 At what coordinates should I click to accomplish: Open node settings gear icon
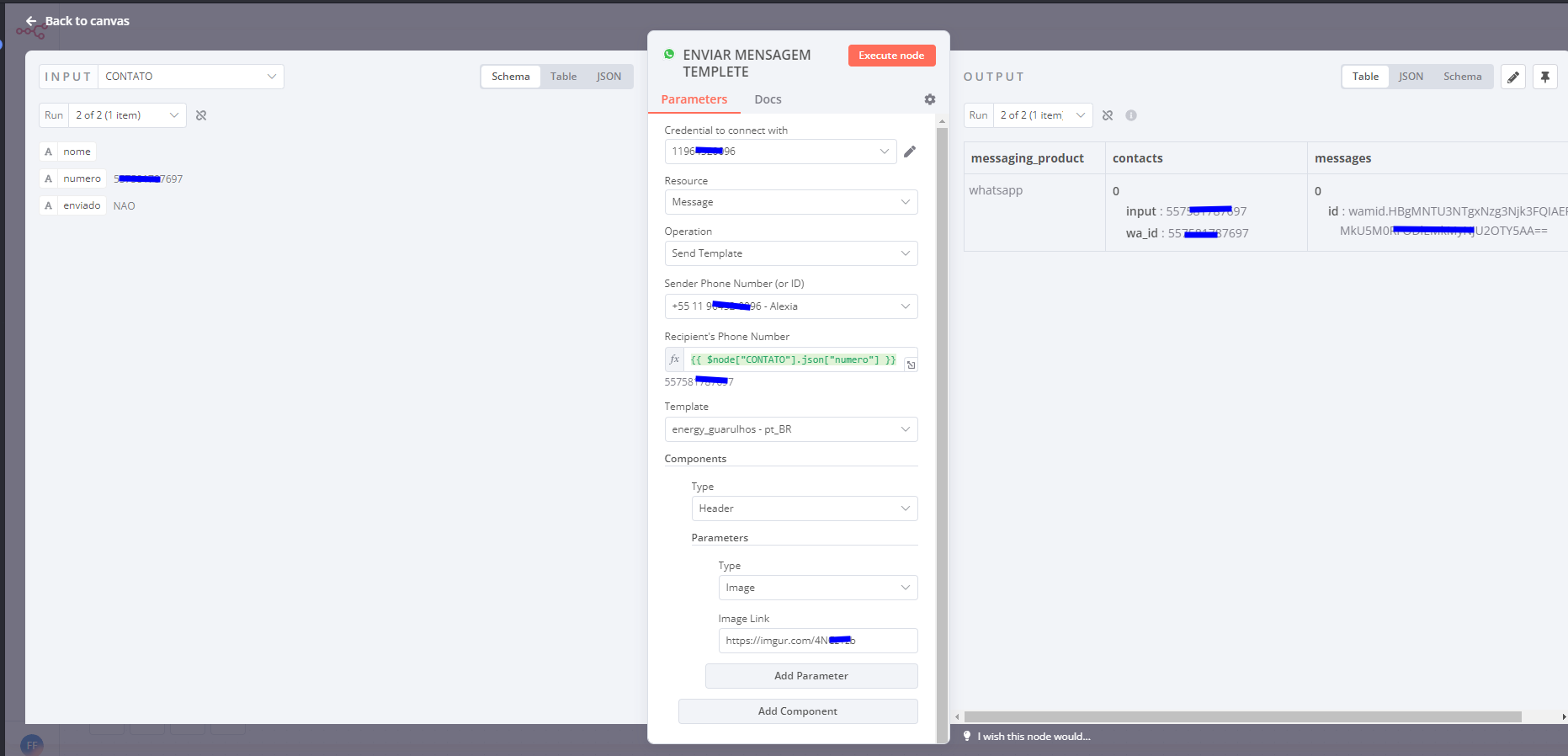click(930, 99)
